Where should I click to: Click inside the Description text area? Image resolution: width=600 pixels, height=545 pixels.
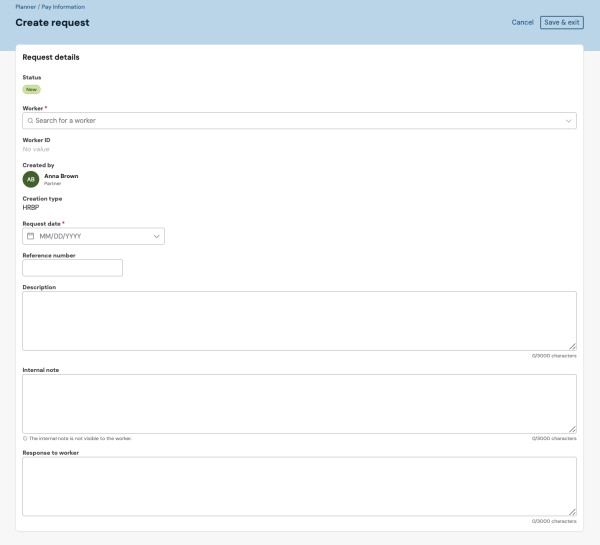point(298,320)
